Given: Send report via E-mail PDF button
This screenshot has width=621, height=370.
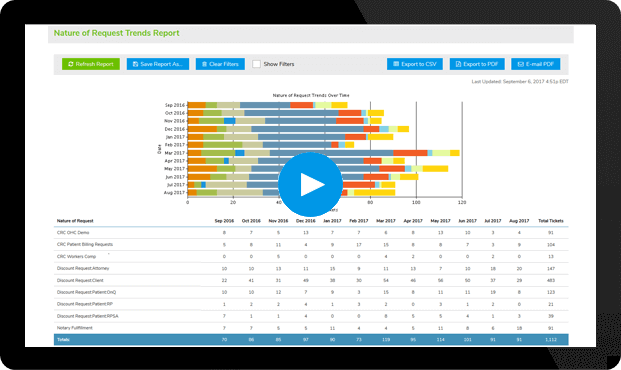Looking at the screenshot, I should pos(535,64).
